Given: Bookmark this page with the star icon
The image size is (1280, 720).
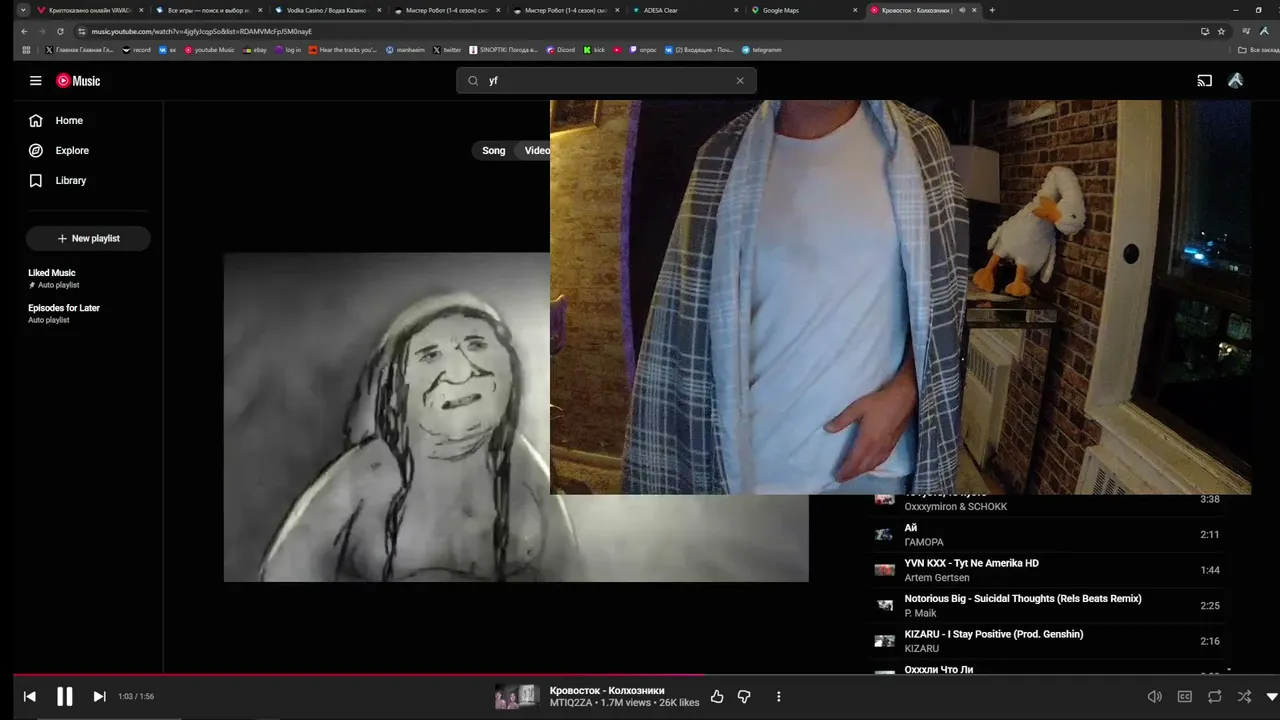Looking at the screenshot, I should [x=1221, y=31].
